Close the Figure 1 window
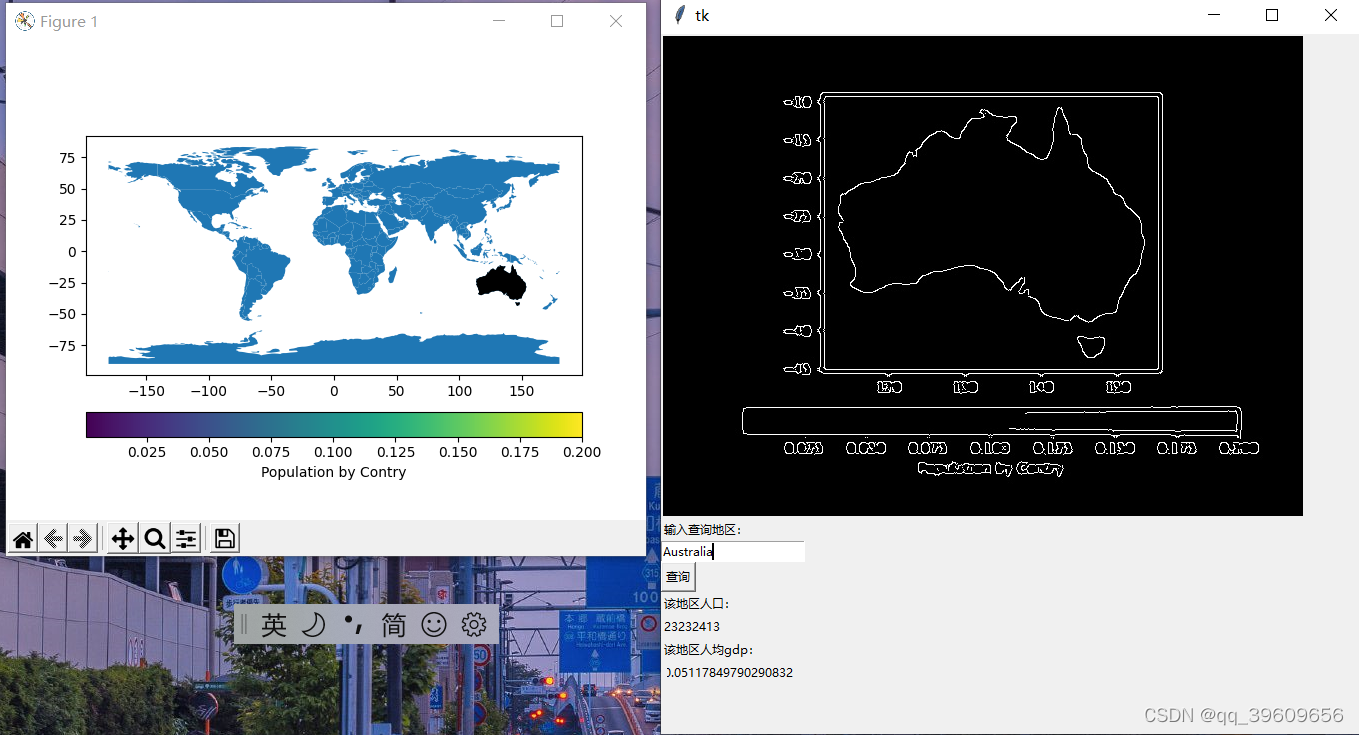1359x735 pixels. (x=616, y=21)
